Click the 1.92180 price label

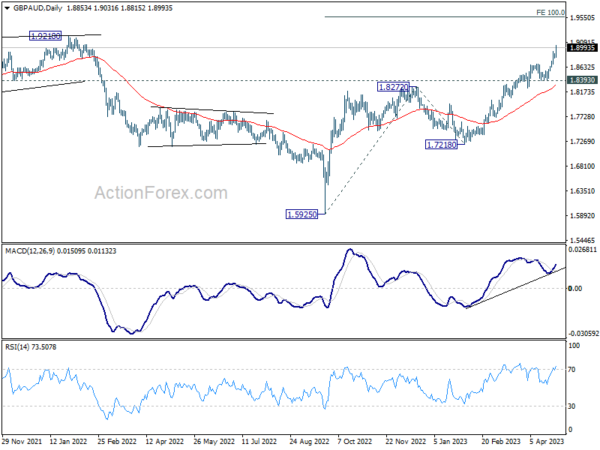(46, 36)
